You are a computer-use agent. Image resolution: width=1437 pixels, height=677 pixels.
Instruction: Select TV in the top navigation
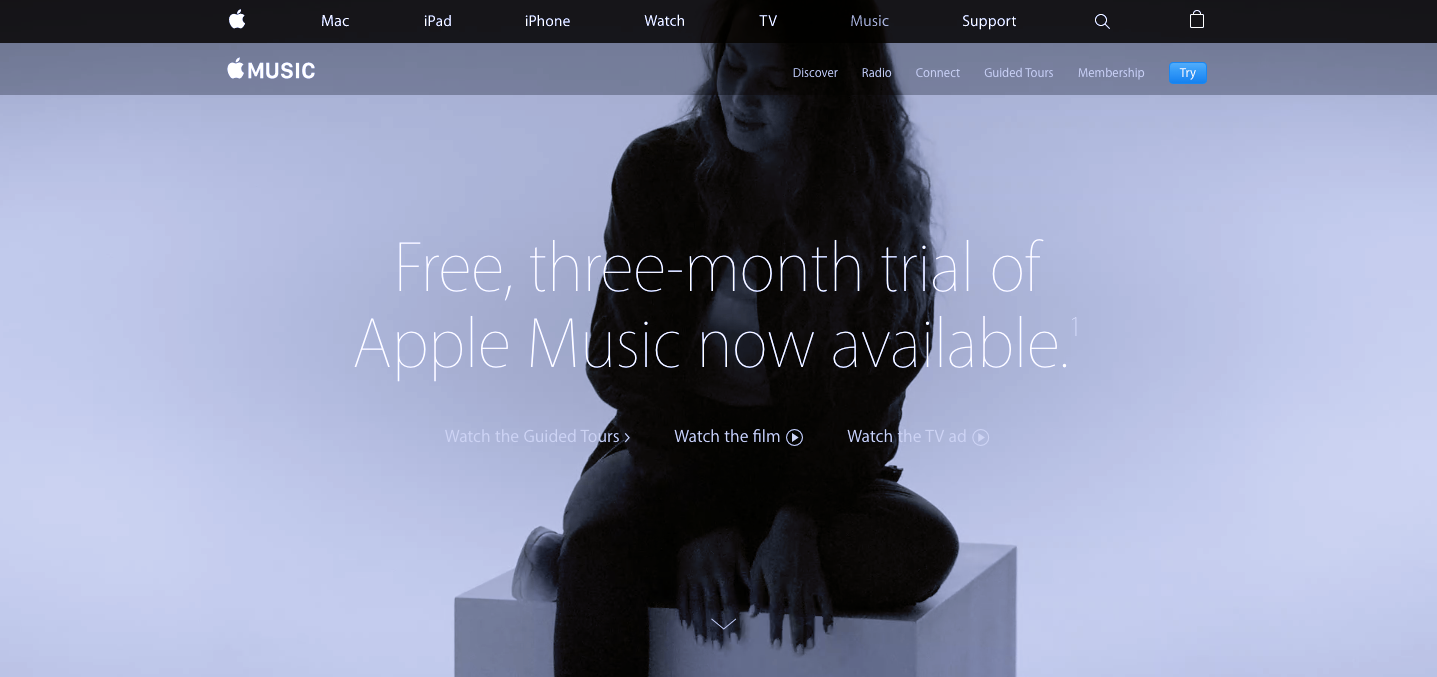tap(768, 21)
